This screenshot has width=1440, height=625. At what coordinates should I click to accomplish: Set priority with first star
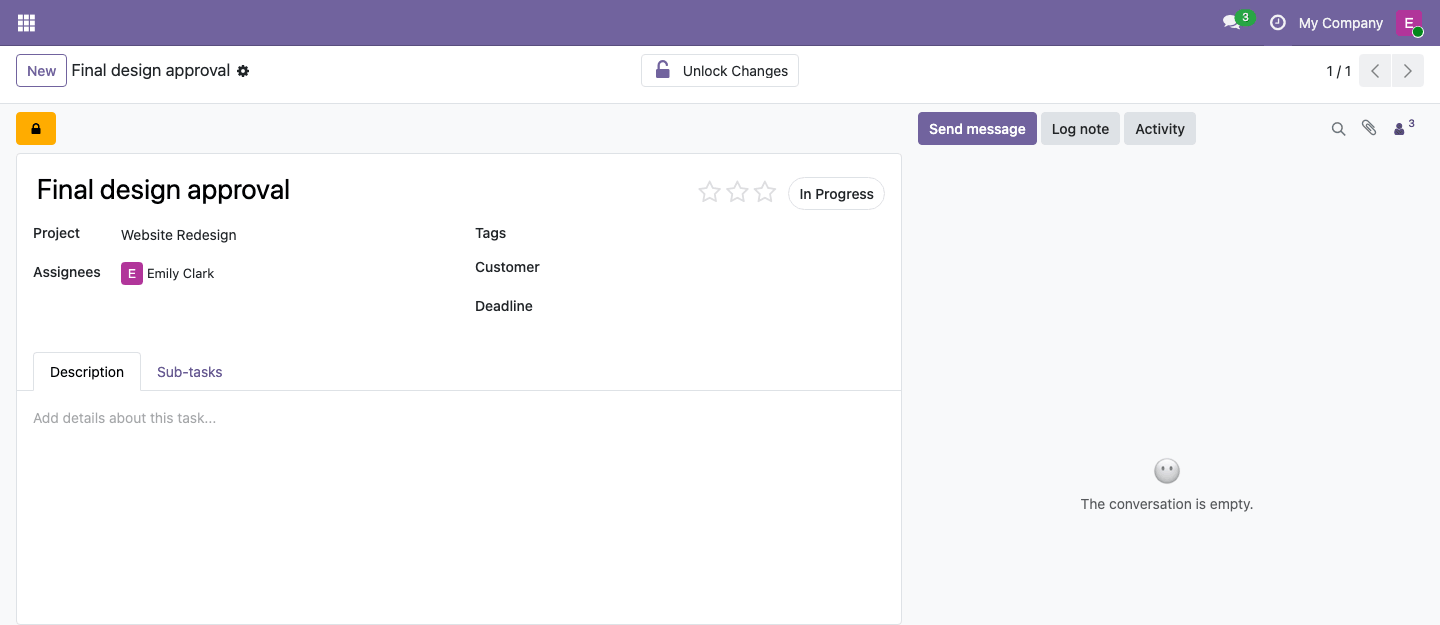(709, 192)
